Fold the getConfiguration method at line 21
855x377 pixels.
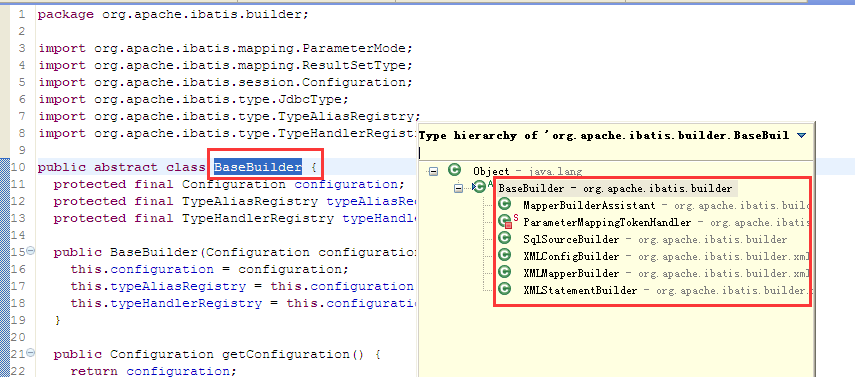pyautogui.click(x=31, y=353)
